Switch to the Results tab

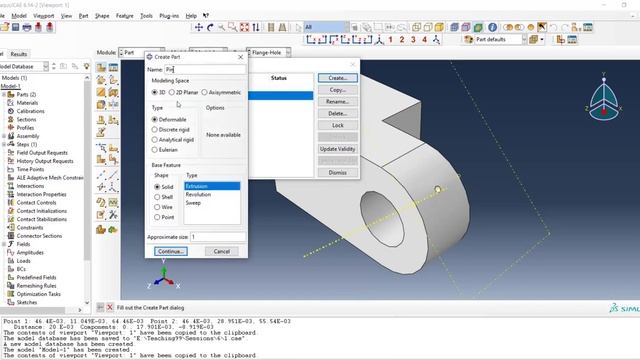tap(18, 54)
